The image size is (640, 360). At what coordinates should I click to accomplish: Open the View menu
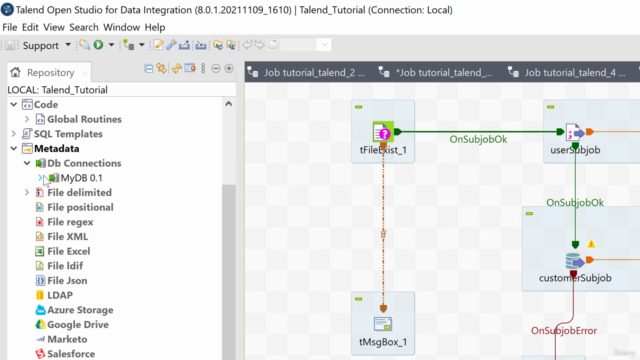(54, 27)
